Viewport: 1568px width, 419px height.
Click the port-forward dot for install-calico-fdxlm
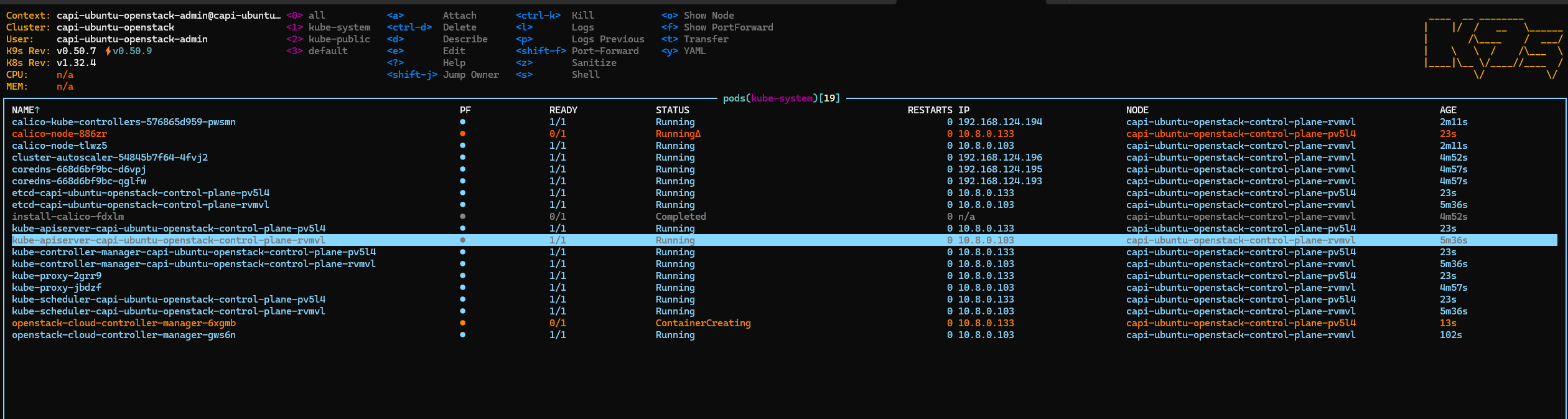click(x=462, y=217)
